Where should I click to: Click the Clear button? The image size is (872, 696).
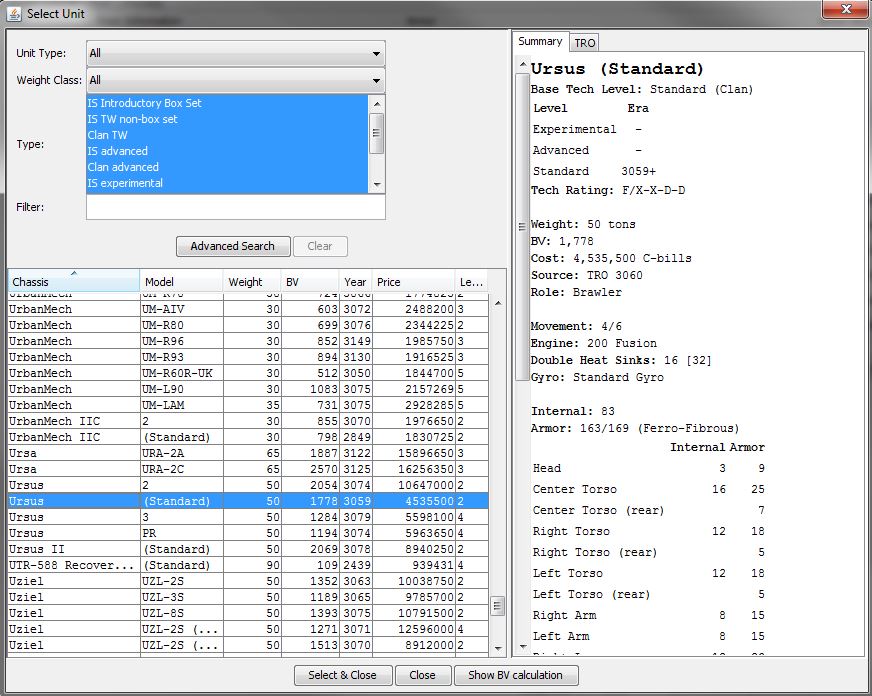click(x=320, y=246)
